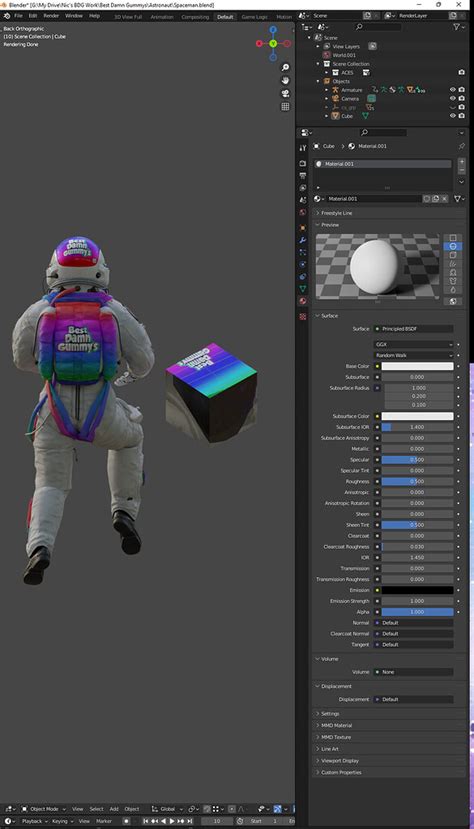Viewport: 474px width, 829px height.
Task: Open the outliner filter dropdown
Action: click(458, 26)
